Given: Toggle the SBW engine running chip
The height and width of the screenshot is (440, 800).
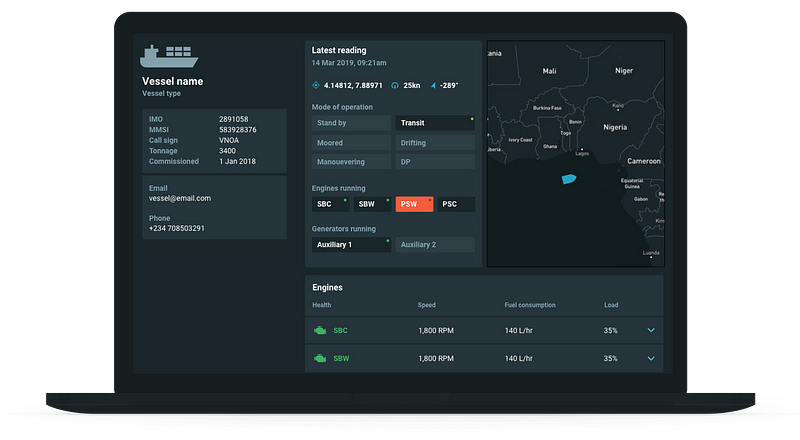Looking at the screenshot, I should click(x=372, y=204).
